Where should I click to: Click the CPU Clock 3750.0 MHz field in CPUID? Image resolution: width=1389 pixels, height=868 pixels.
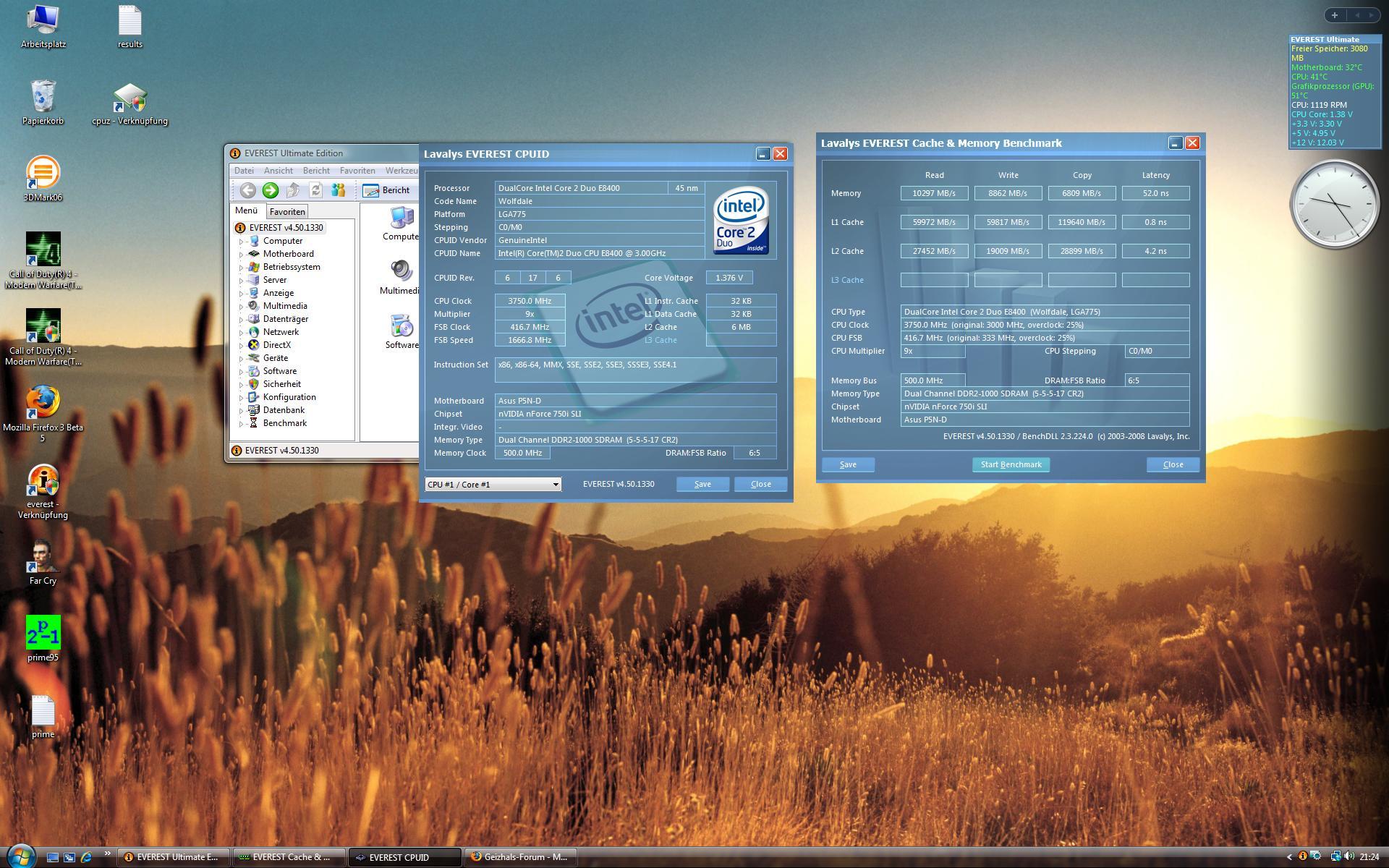[530, 301]
